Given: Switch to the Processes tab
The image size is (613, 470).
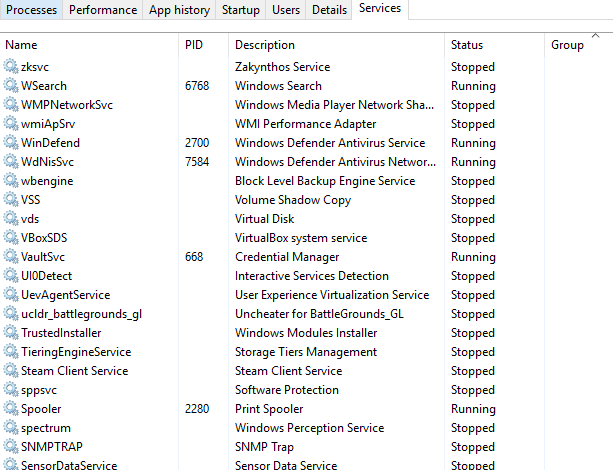Looking at the screenshot, I should click(32, 10).
